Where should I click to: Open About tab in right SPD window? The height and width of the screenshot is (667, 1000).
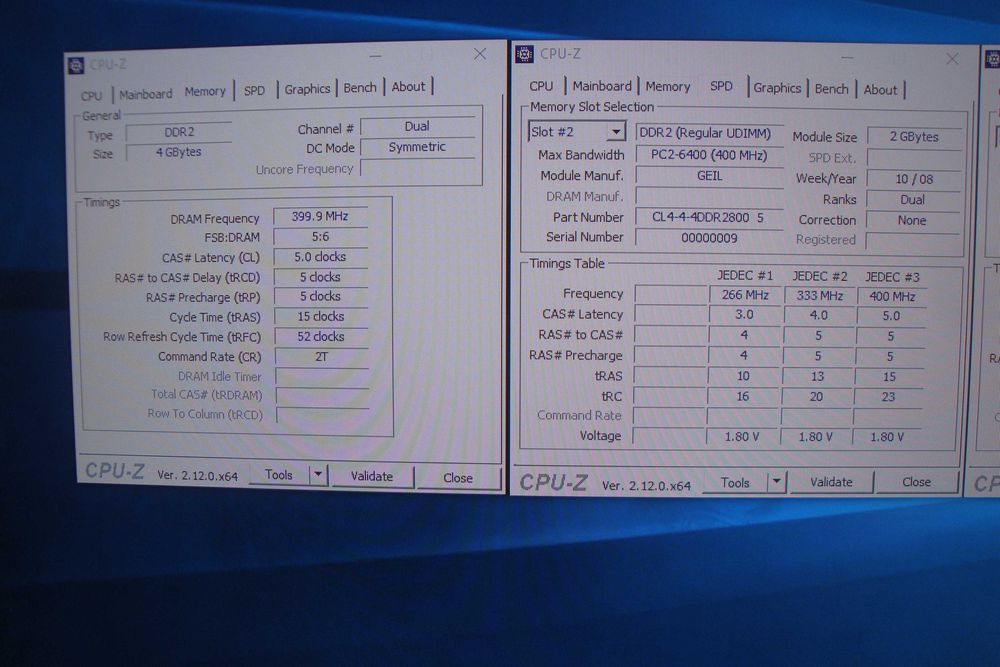tap(880, 90)
